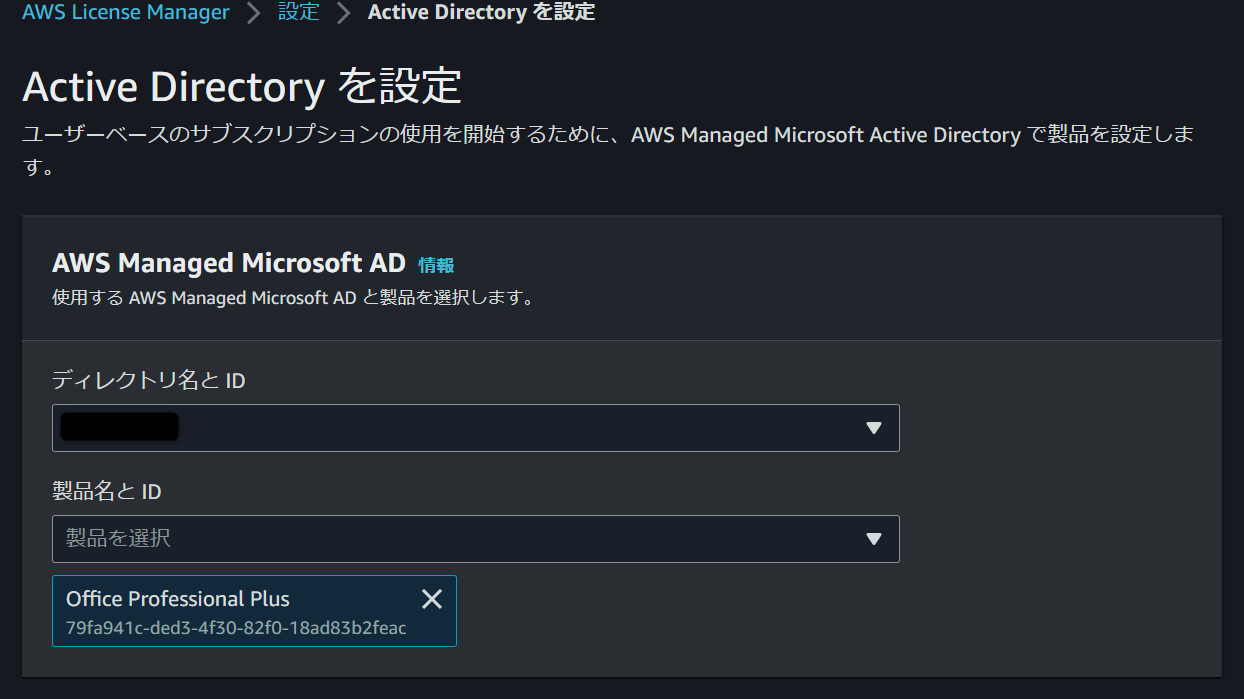The image size is (1244, 699).
Task: Click the AWS Managed Microsoft AD section header
Action: [x=230, y=263]
